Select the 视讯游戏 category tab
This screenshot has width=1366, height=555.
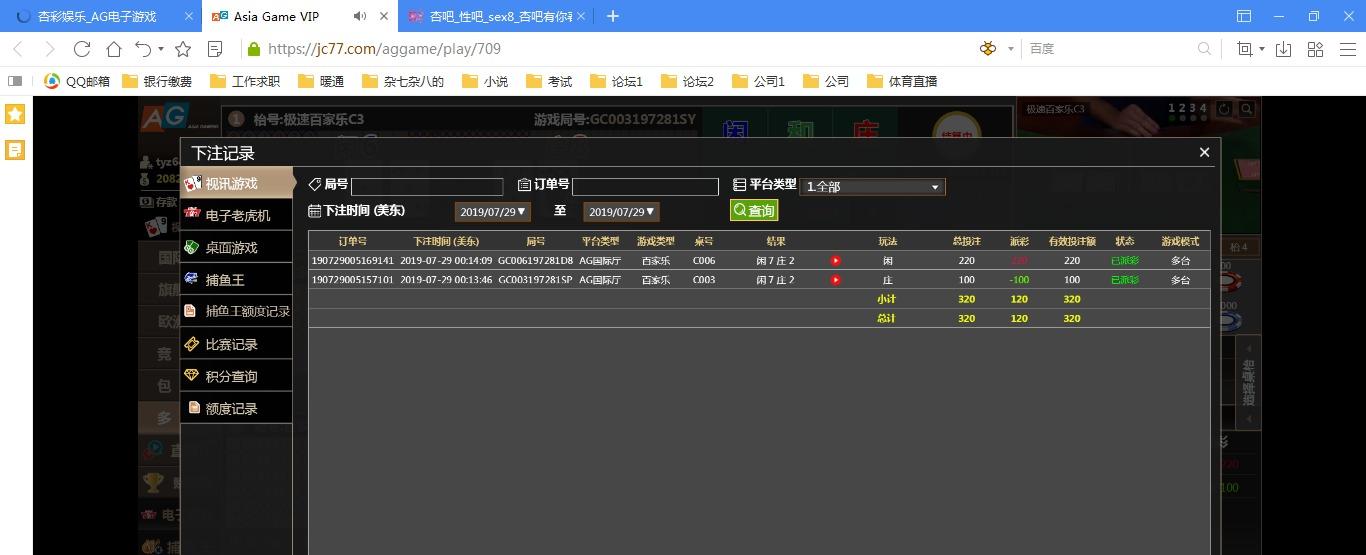click(x=237, y=183)
